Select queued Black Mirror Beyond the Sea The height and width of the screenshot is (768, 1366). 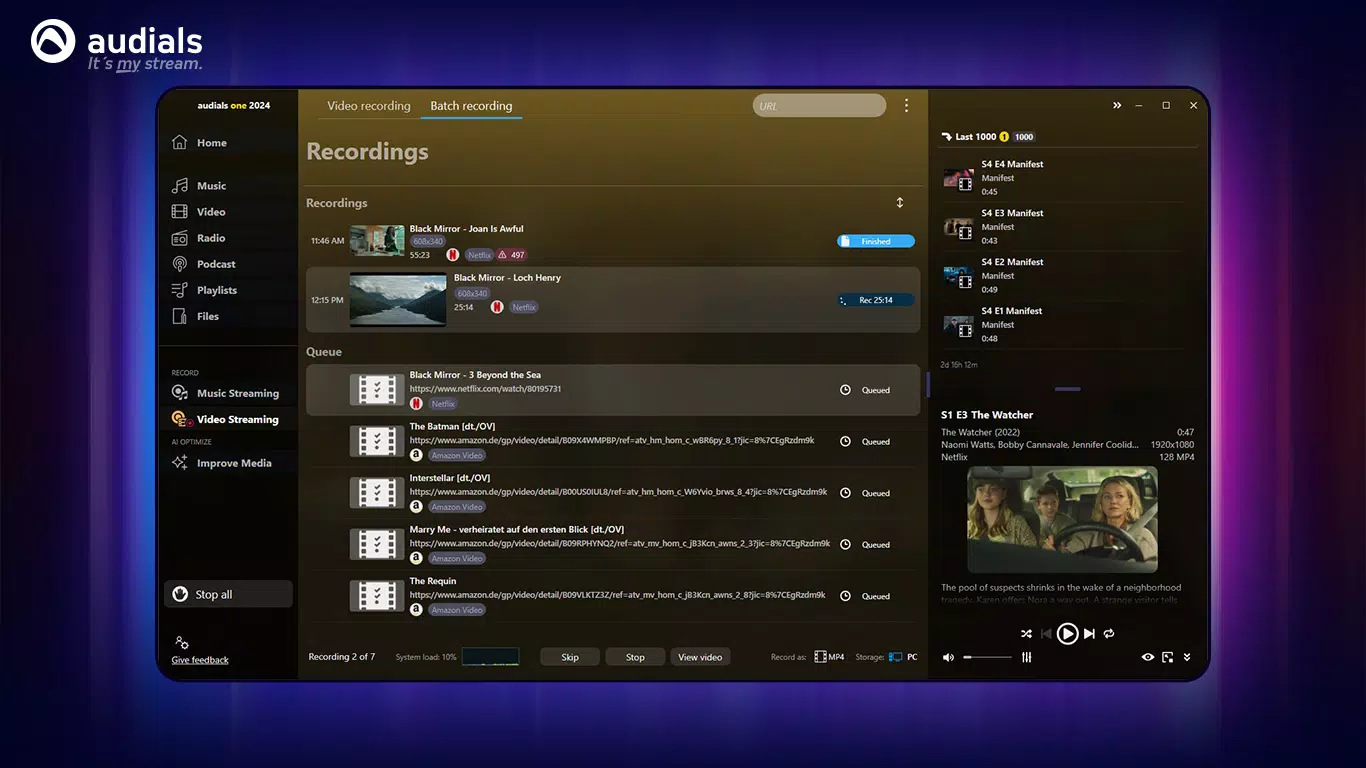[612, 390]
